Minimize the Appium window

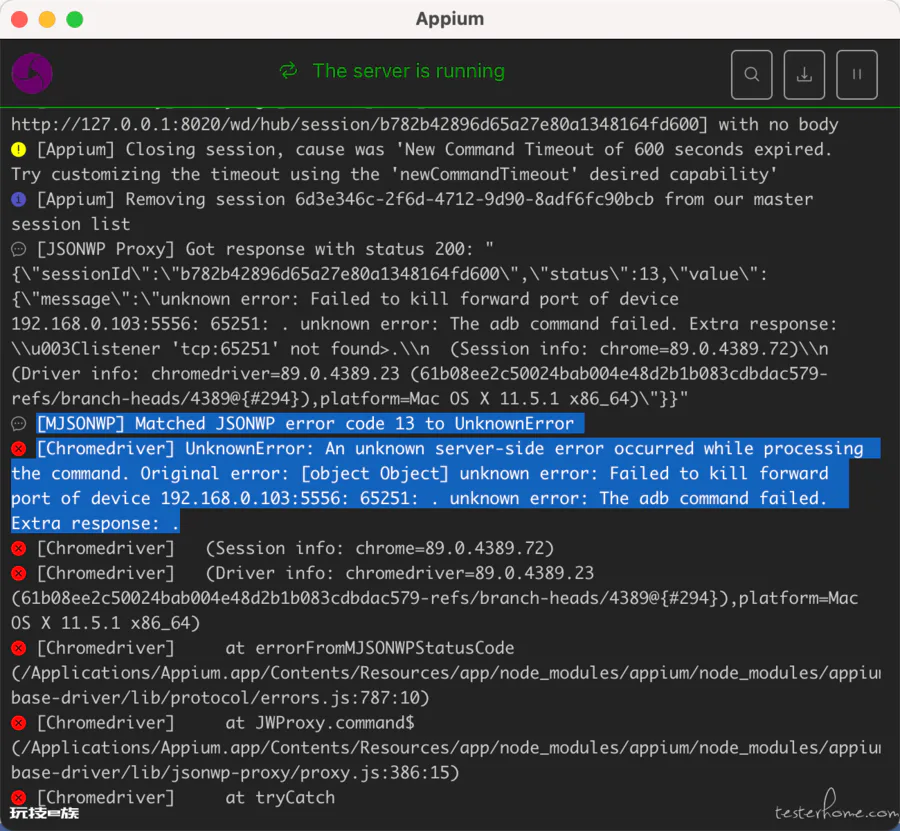pos(47,19)
